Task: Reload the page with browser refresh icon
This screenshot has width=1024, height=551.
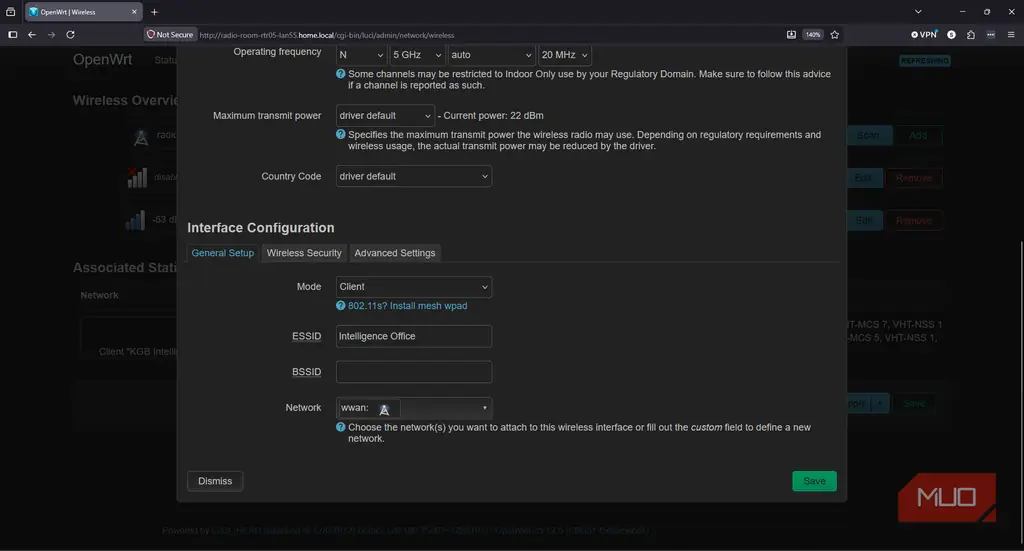Action: (71, 35)
